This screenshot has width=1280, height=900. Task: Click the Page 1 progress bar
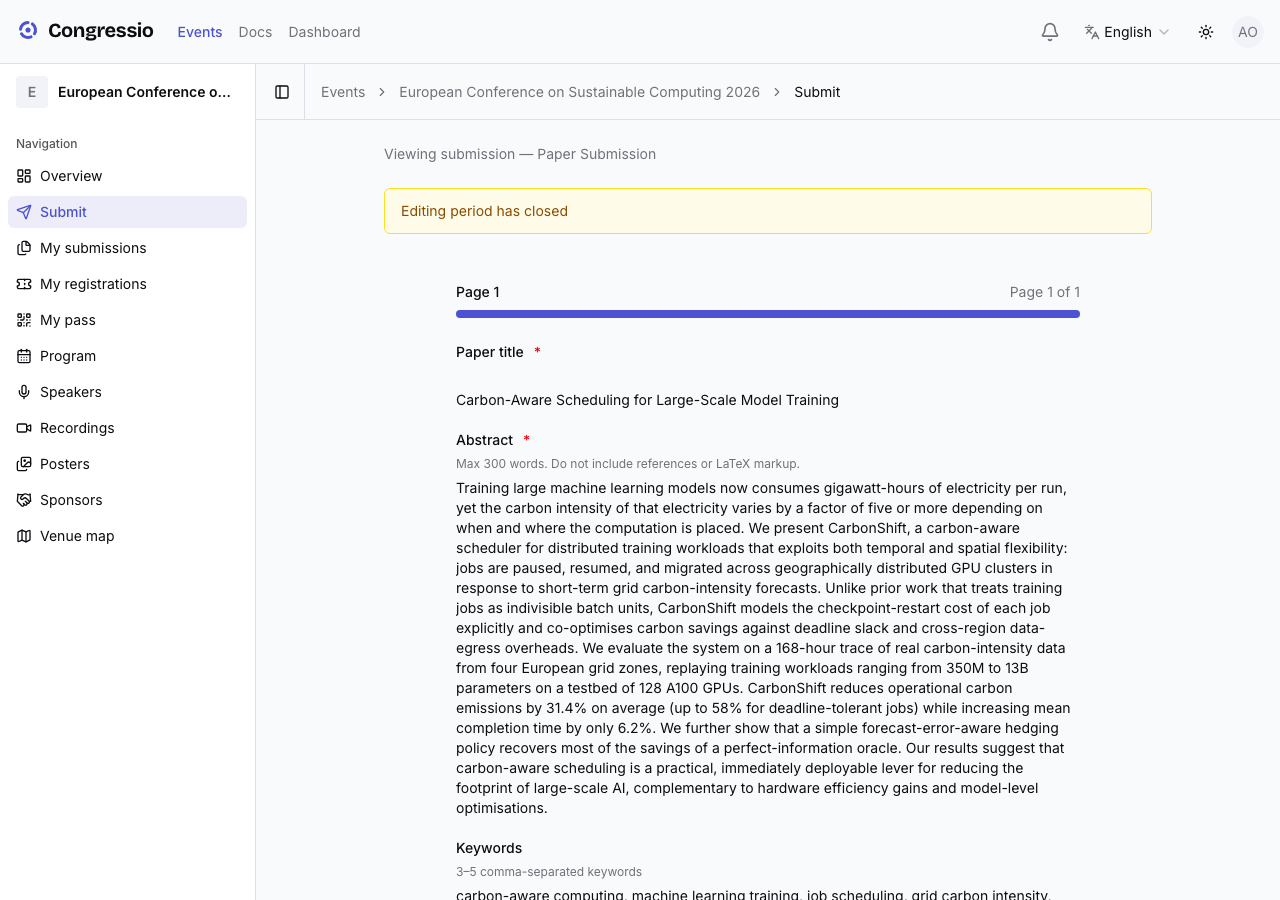pos(768,314)
